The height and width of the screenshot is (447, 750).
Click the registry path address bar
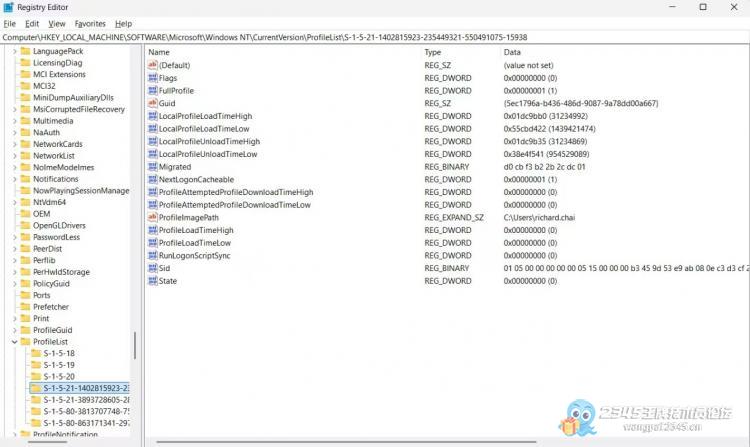tap(375, 37)
